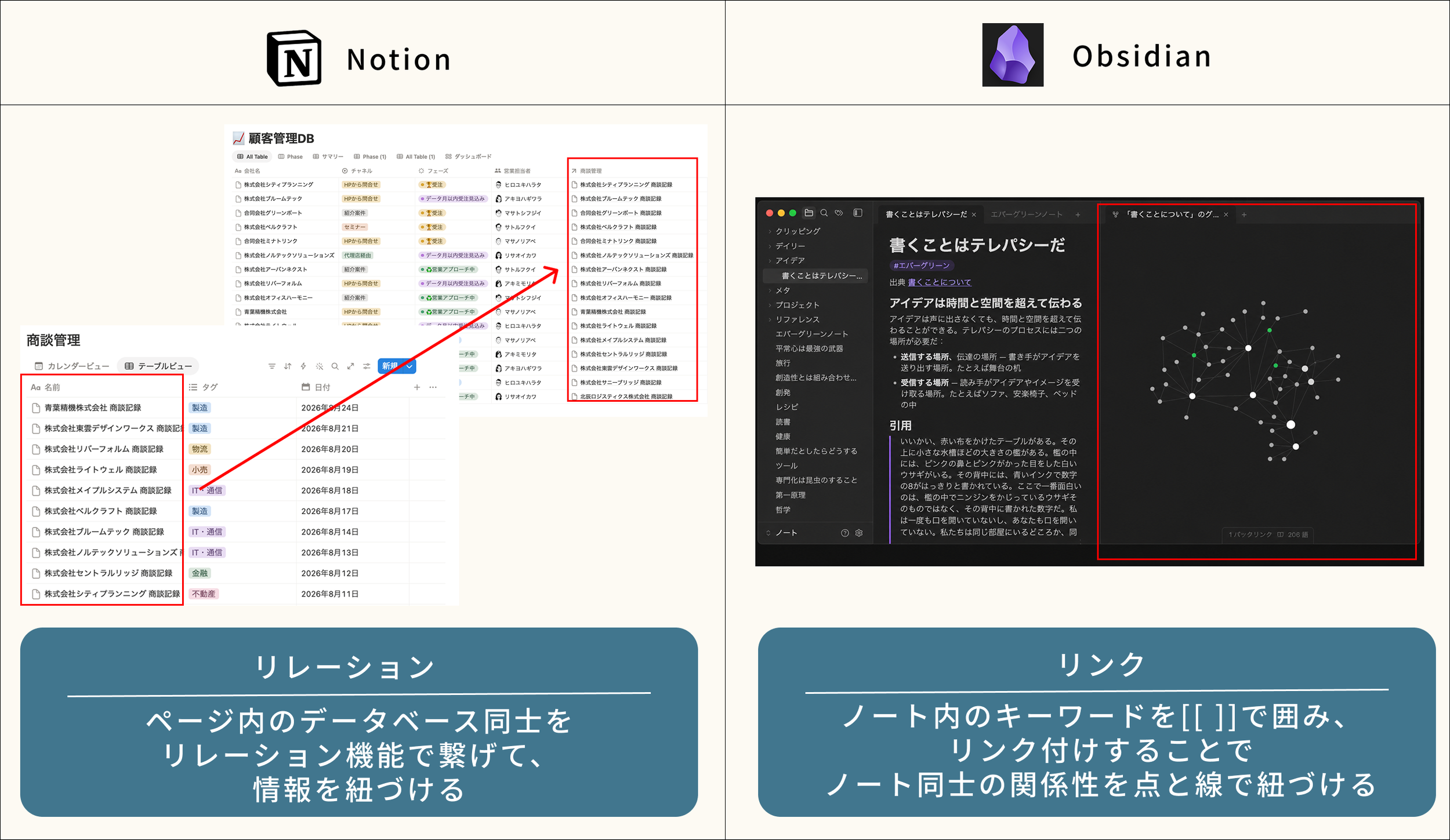Switch to the サマリー view tab

click(328, 157)
